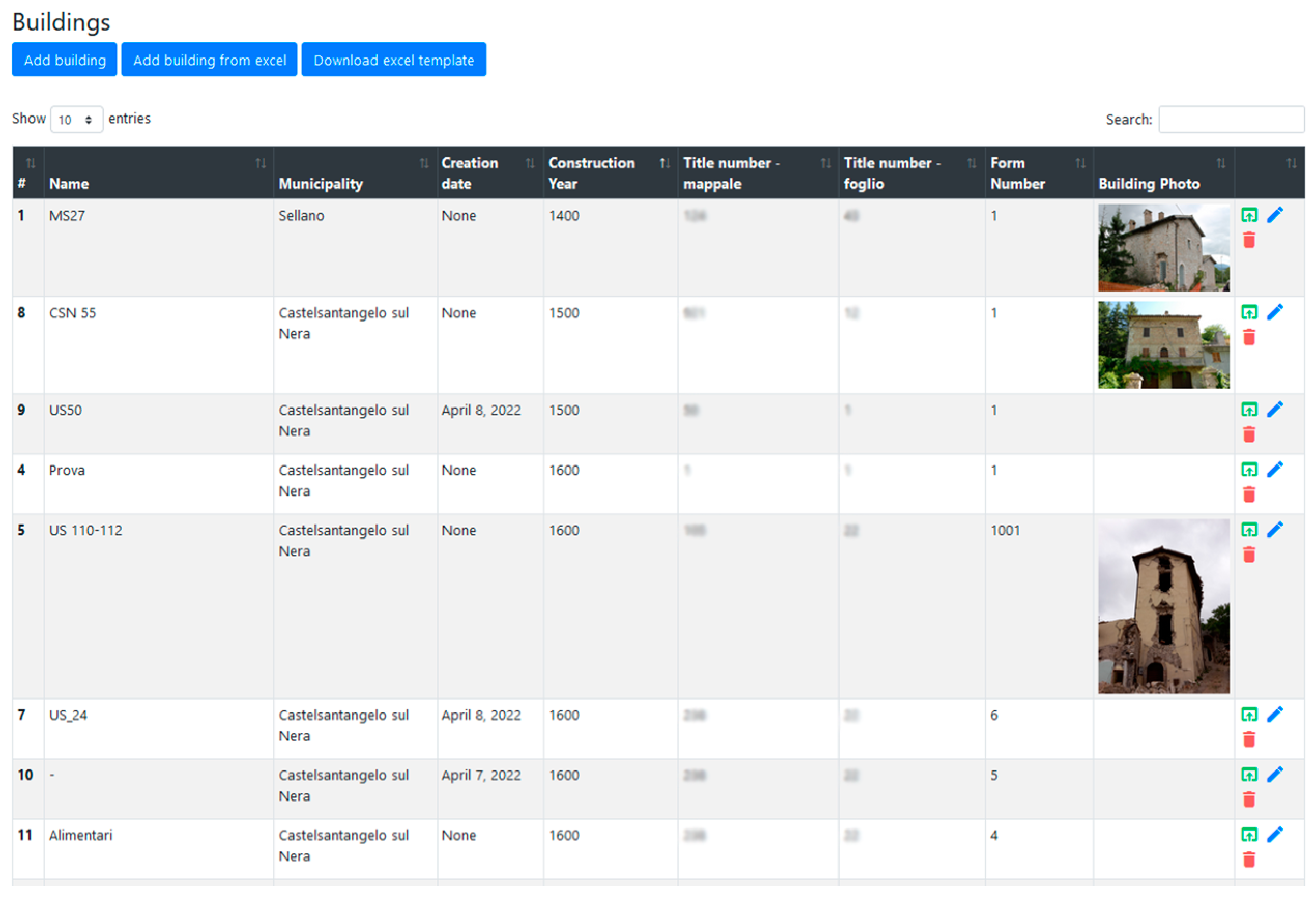Click the Add building button
The height and width of the screenshot is (902, 1316).
(x=65, y=60)
